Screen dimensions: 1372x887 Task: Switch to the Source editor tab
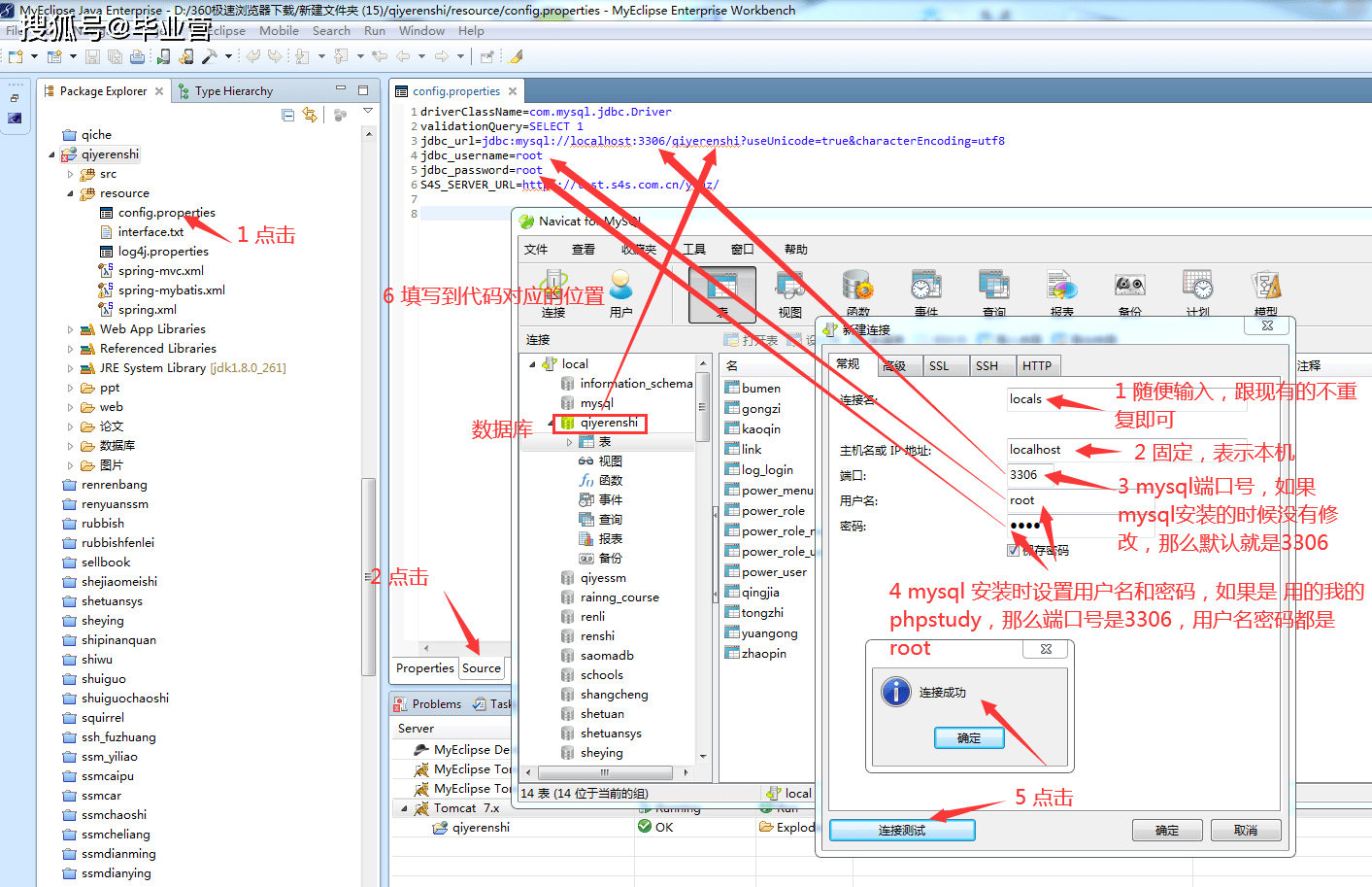pos(482,668)
